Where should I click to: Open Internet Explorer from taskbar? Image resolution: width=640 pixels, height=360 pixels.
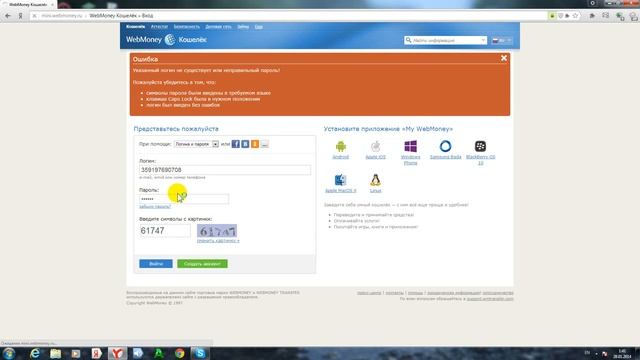(x=35, y=353)
